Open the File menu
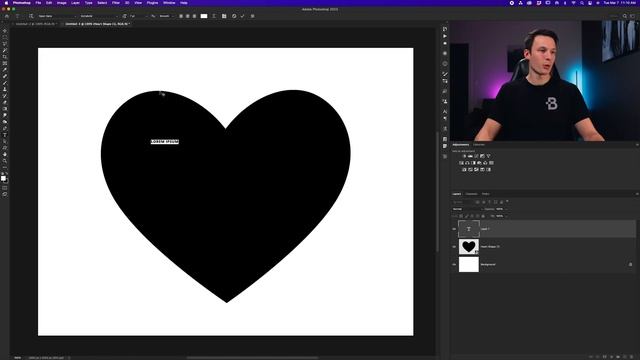Viewport: 640px width, 360px height. [x=38, y=3]
